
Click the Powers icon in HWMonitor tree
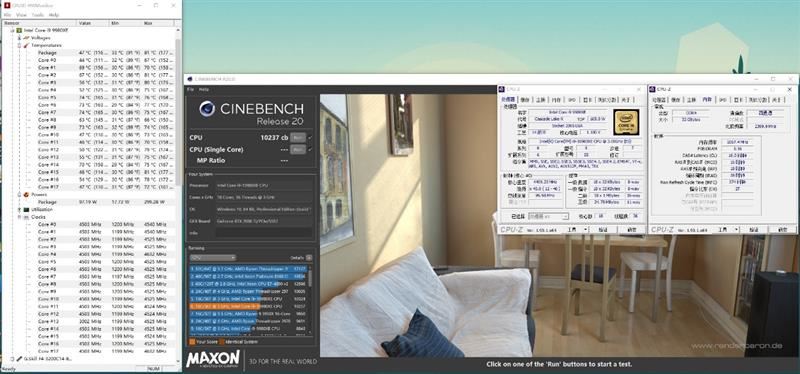26,194
